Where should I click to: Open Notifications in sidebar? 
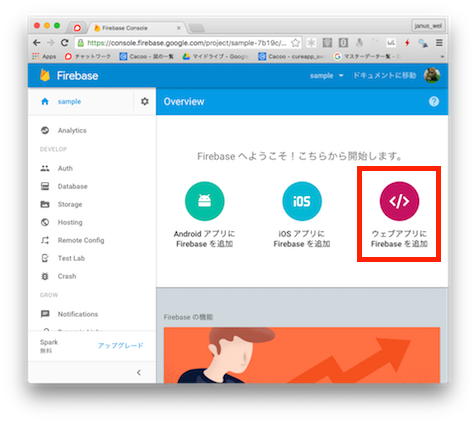[78, 314]
